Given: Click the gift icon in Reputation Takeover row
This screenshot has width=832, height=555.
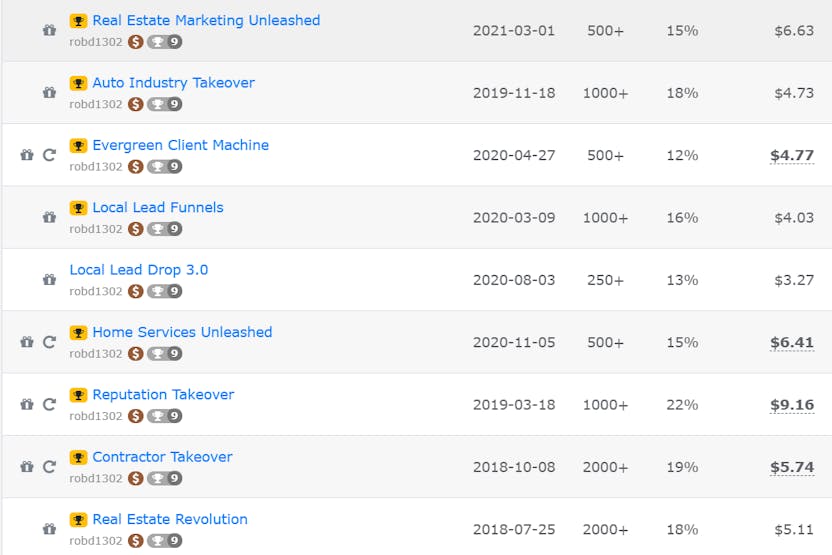Looking at the screenshot, I should [x=27, y=404].
